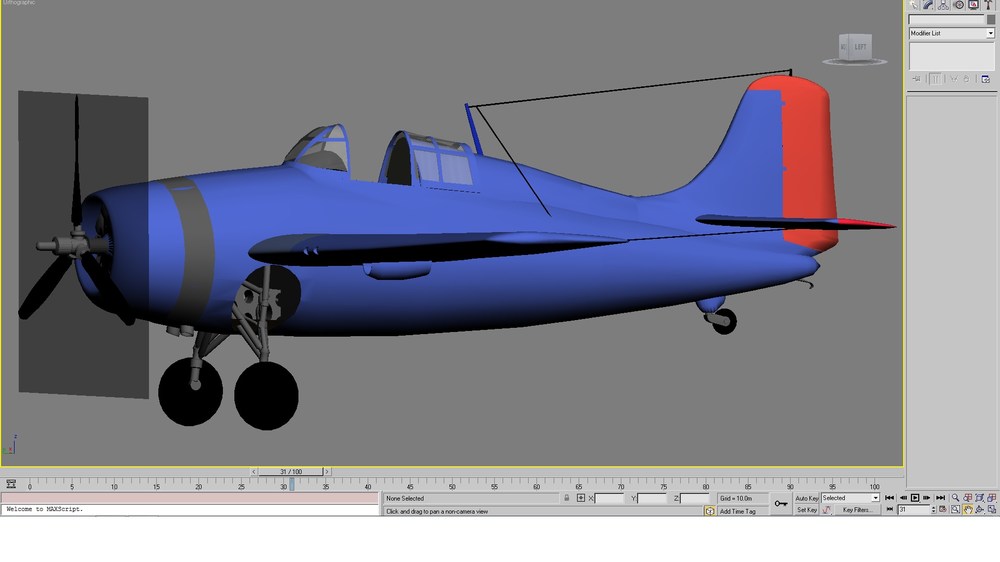
Task: Switch to the Modify panel tab
Action: pyautogui.click(x=928, y=5)
